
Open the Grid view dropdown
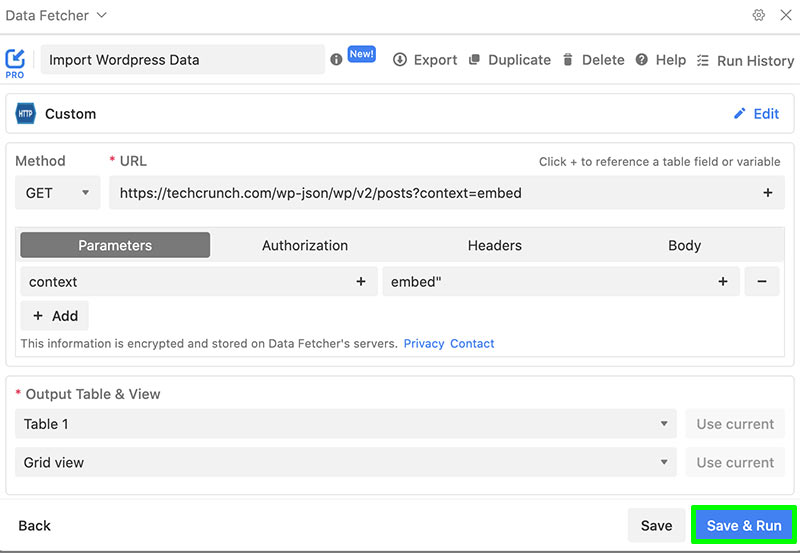click(x=345, y=463)
